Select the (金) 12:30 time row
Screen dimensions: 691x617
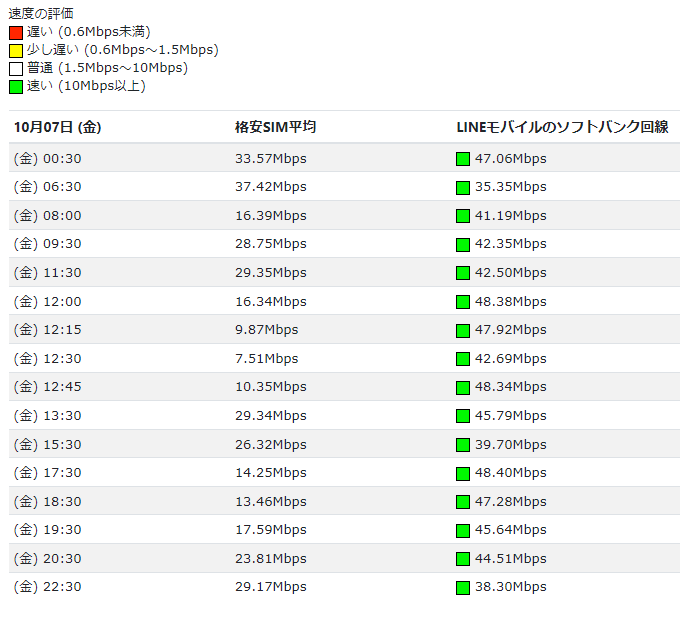coord(47,358)
